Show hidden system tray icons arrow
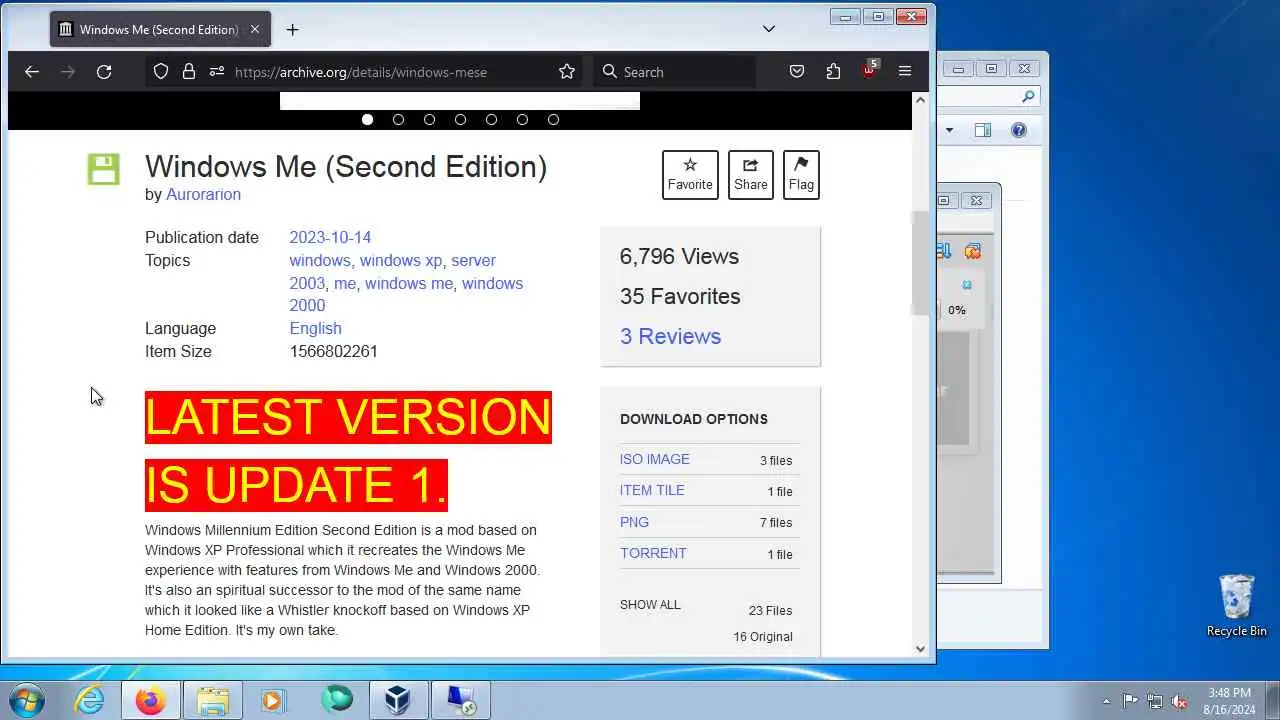Screen dimensions: 1280x720 pyautogui.click(x=1106, y=701)
